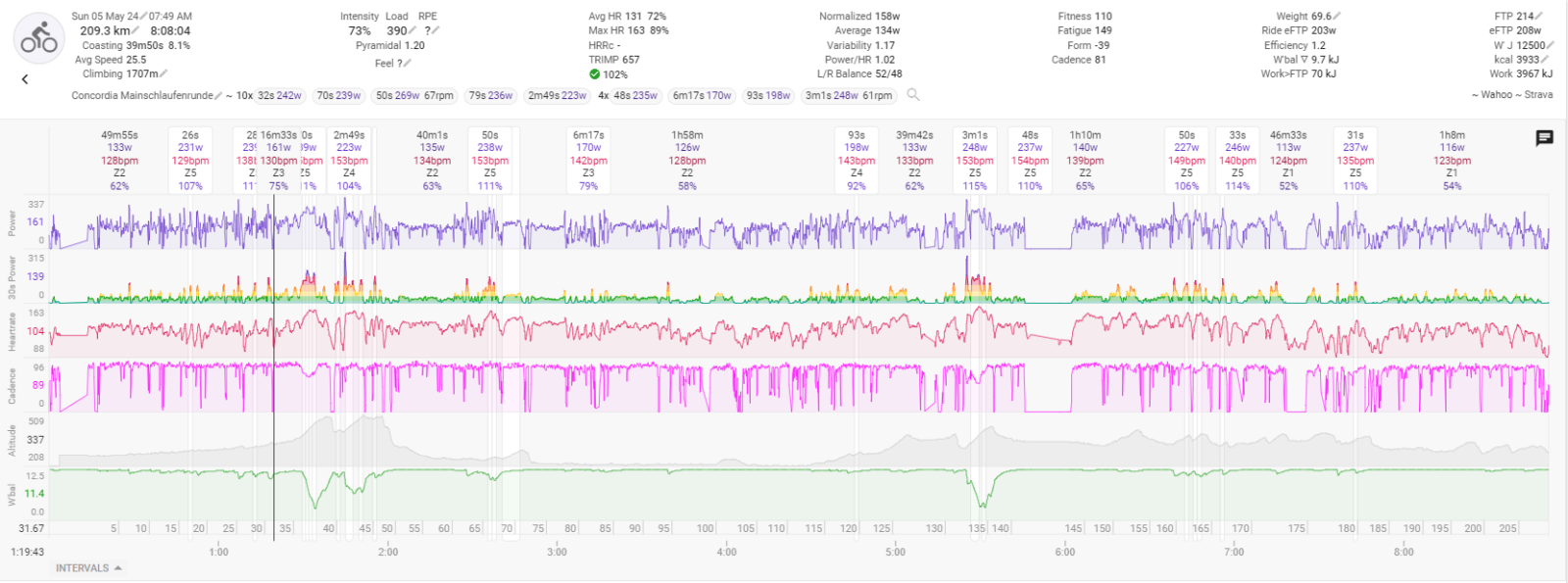Click the Pyramidal 1.20 value
The width and height of the screenshot is (1568, 583).
390,45
